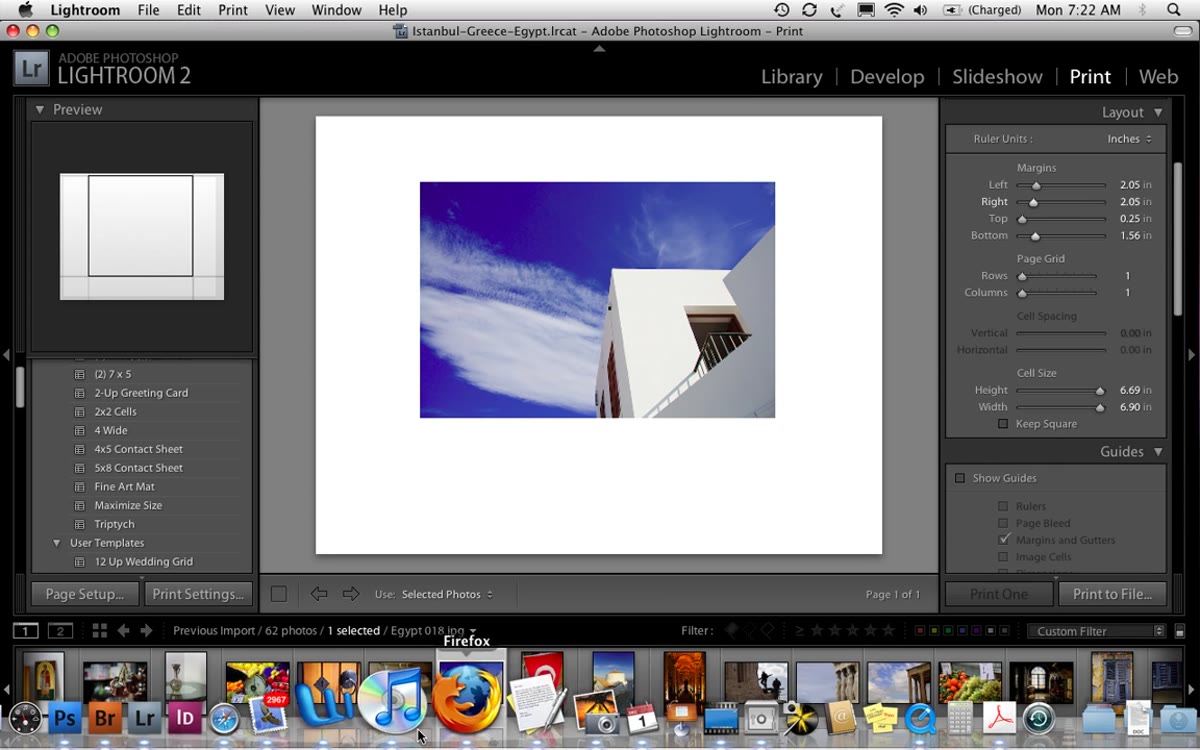Collapse the Guides panel triangle
1200x750 pixels.
[1158, 452]
